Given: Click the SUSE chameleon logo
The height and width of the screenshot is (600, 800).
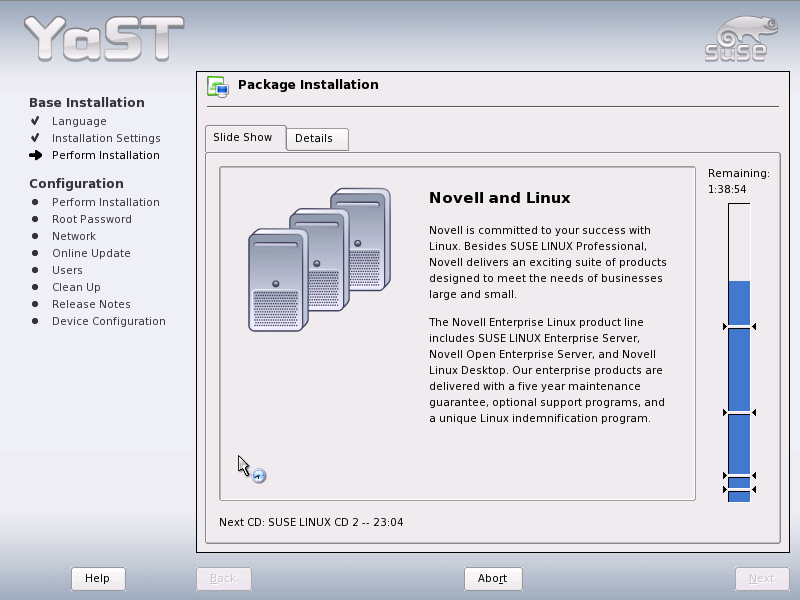Looking at the screenshot, I should (x=741, y=39).
